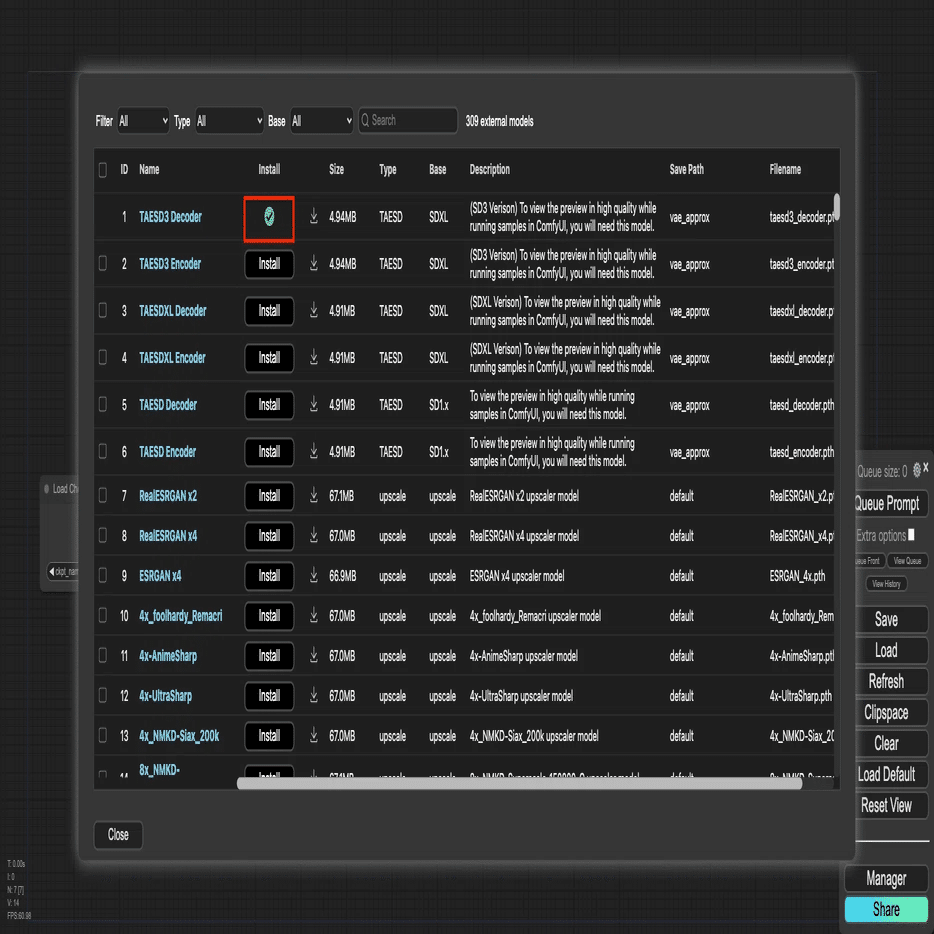
Task: Check the RealESRGAN x2 row checkbox
Action: (102, 496)
